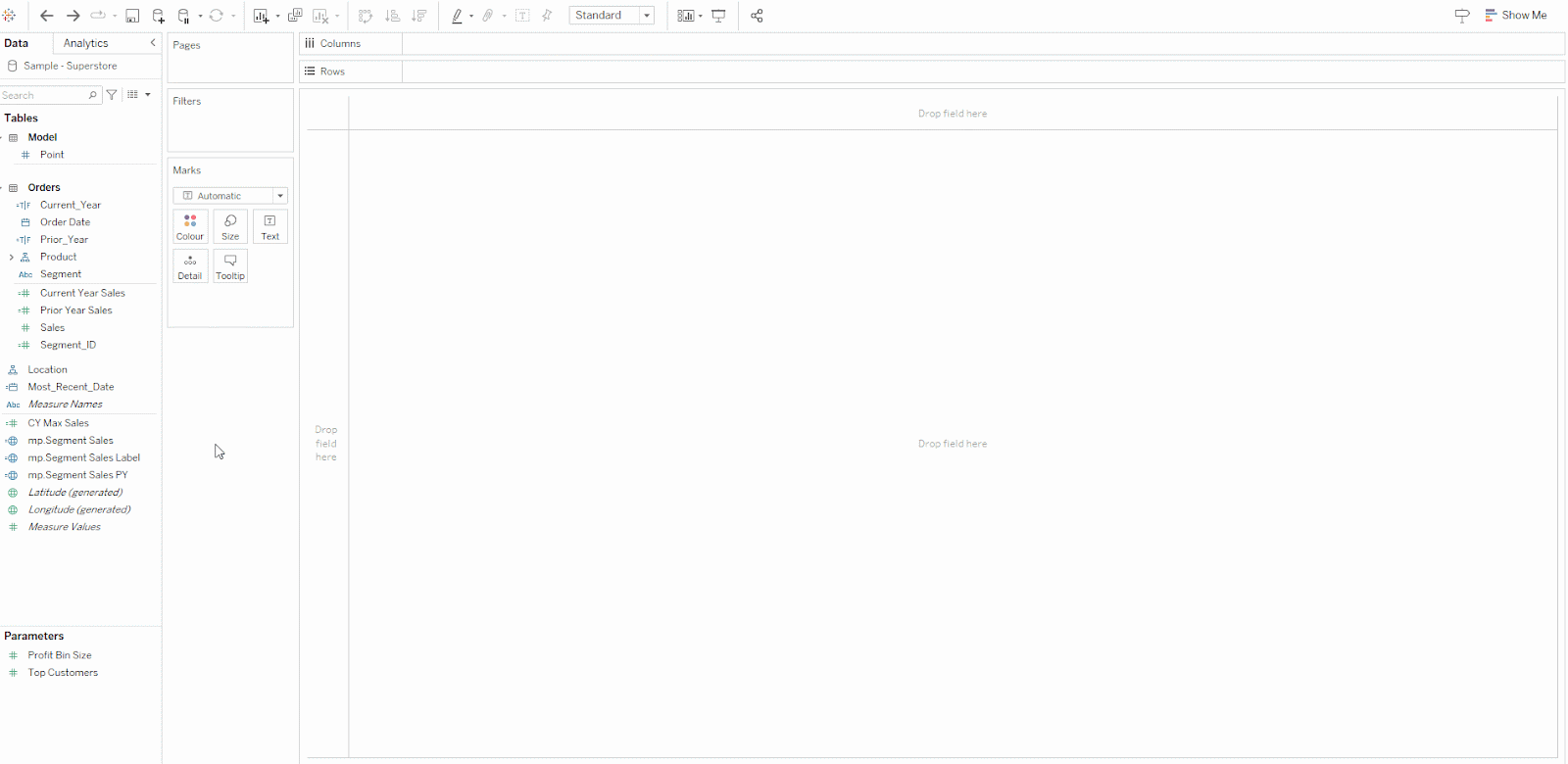Create a new worksheet from toolbar

[x=261, y=16]
